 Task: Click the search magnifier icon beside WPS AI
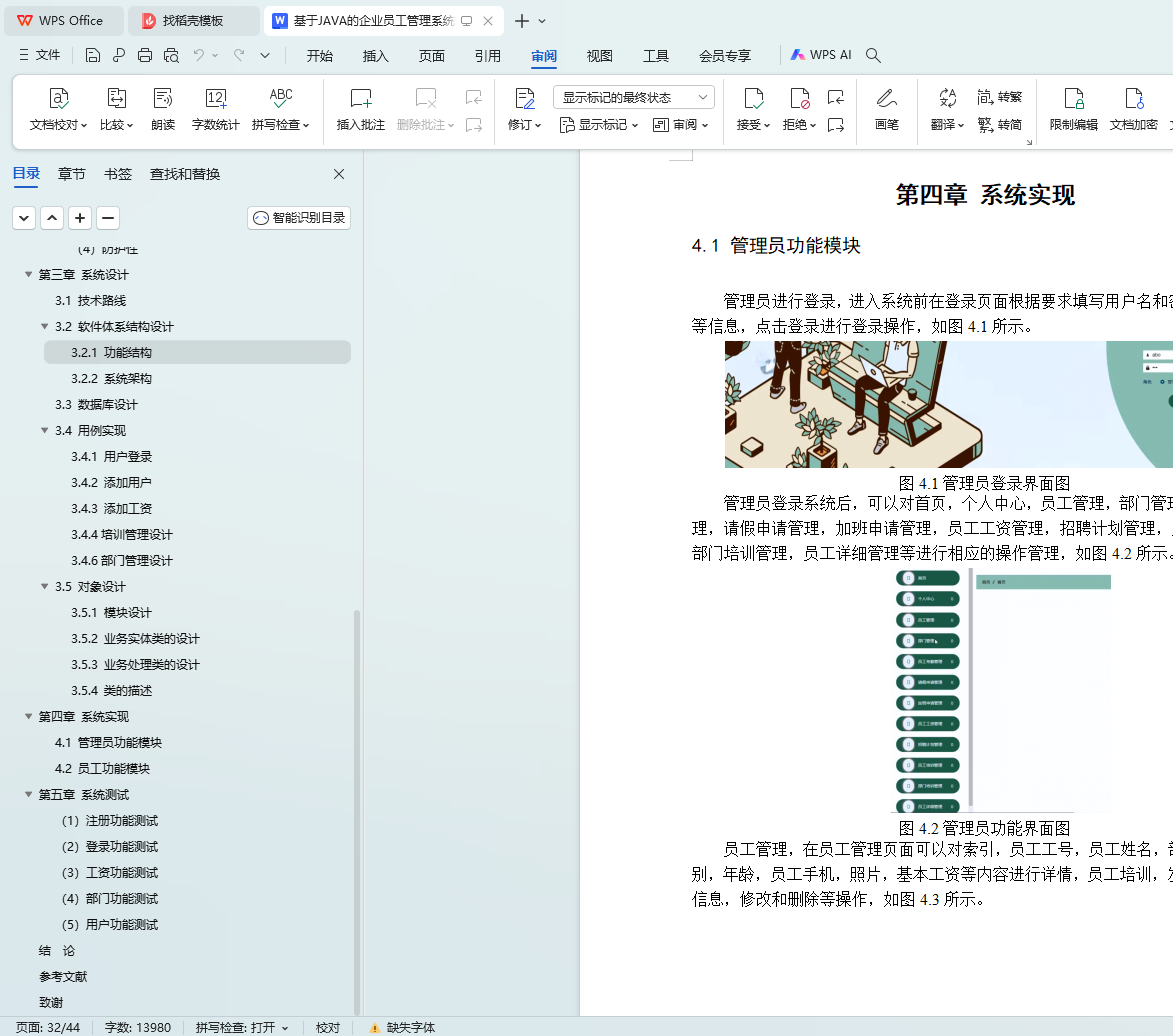coord(873,56)
